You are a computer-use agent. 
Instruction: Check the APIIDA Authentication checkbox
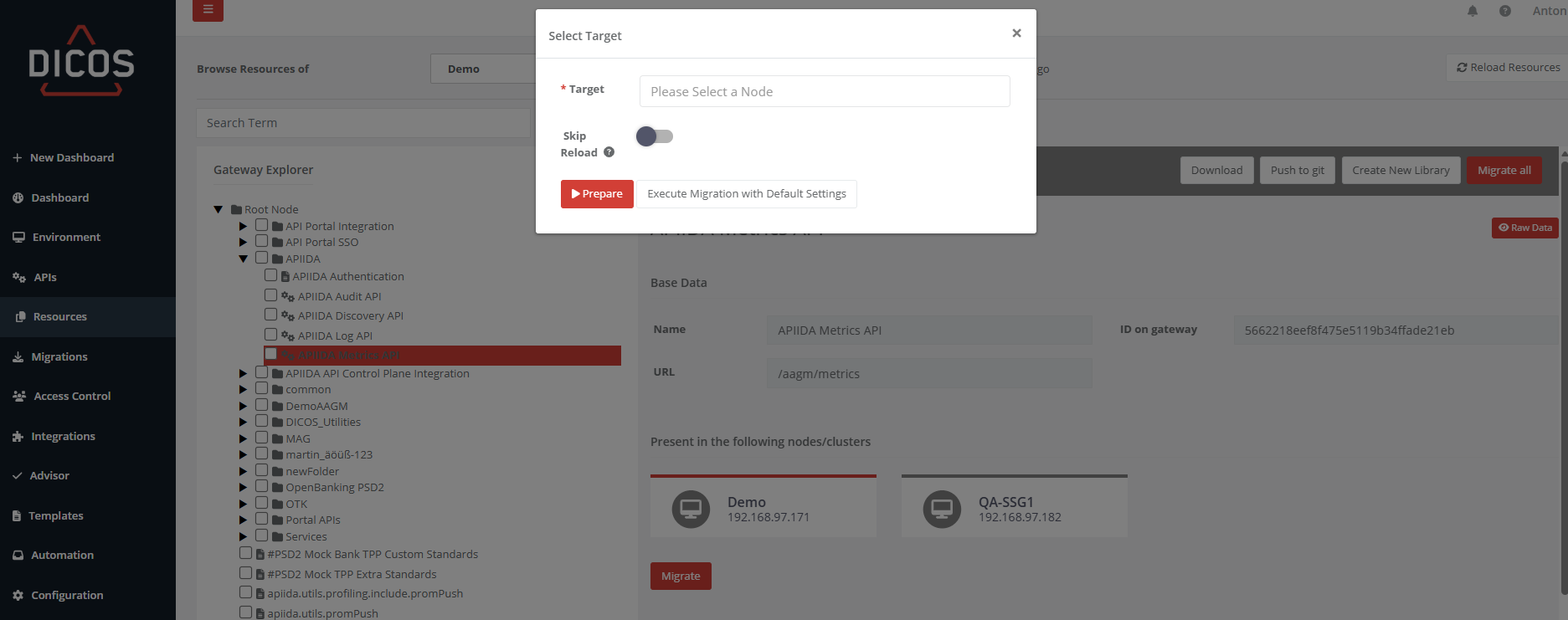[270, 275]
